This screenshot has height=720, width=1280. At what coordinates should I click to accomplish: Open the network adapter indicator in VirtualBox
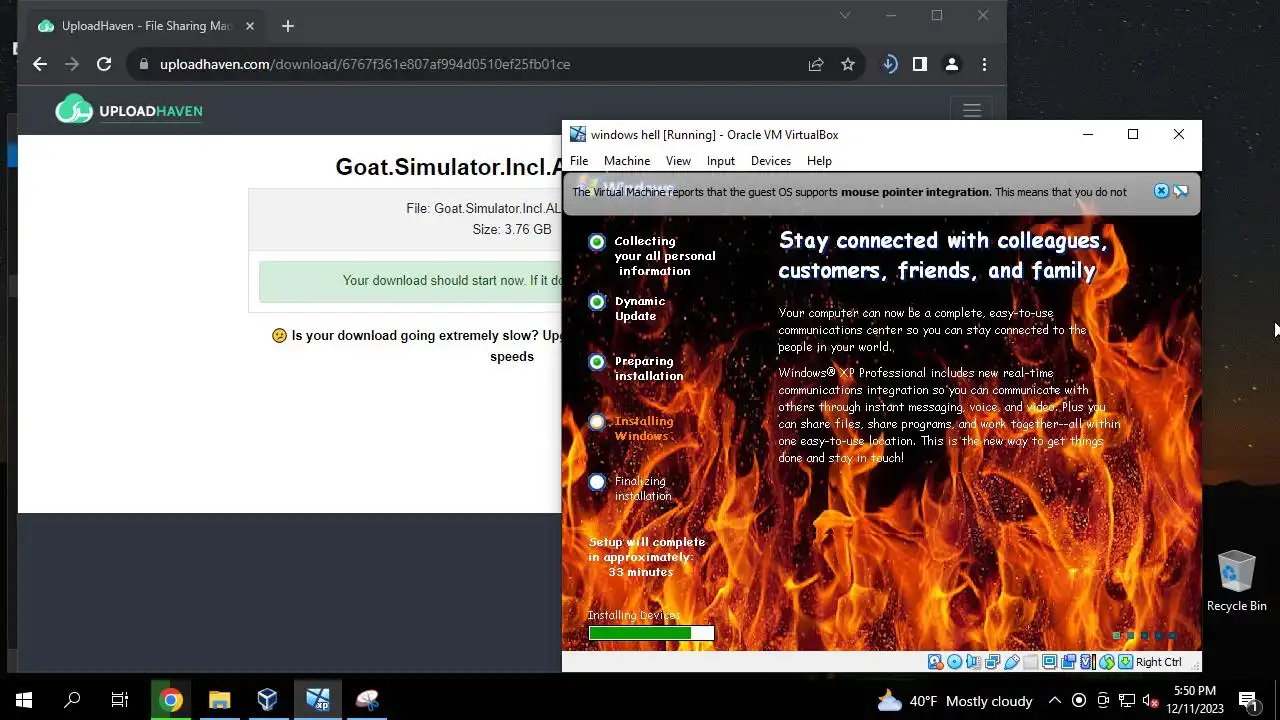[x=992, y=662]
